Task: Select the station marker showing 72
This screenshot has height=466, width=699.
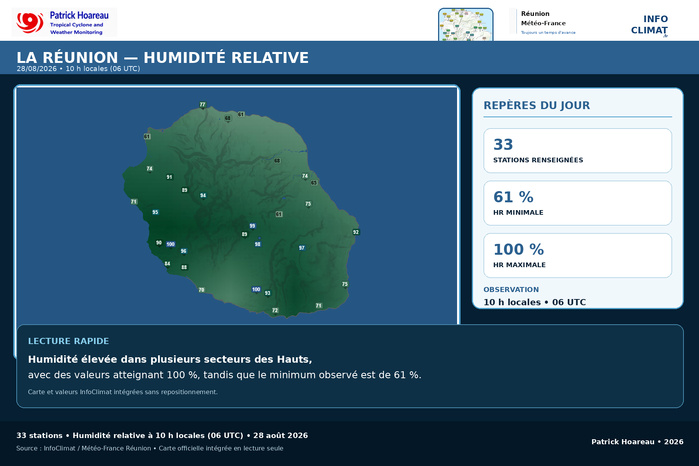Action: click(275, 310)
